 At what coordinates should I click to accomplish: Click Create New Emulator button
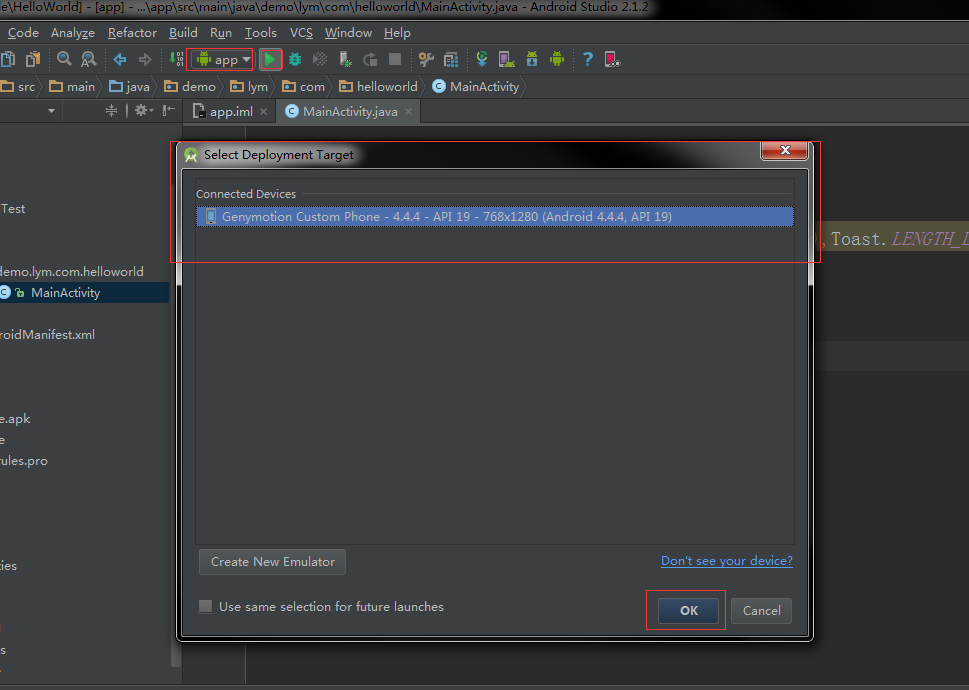click(x=273, y=562)
